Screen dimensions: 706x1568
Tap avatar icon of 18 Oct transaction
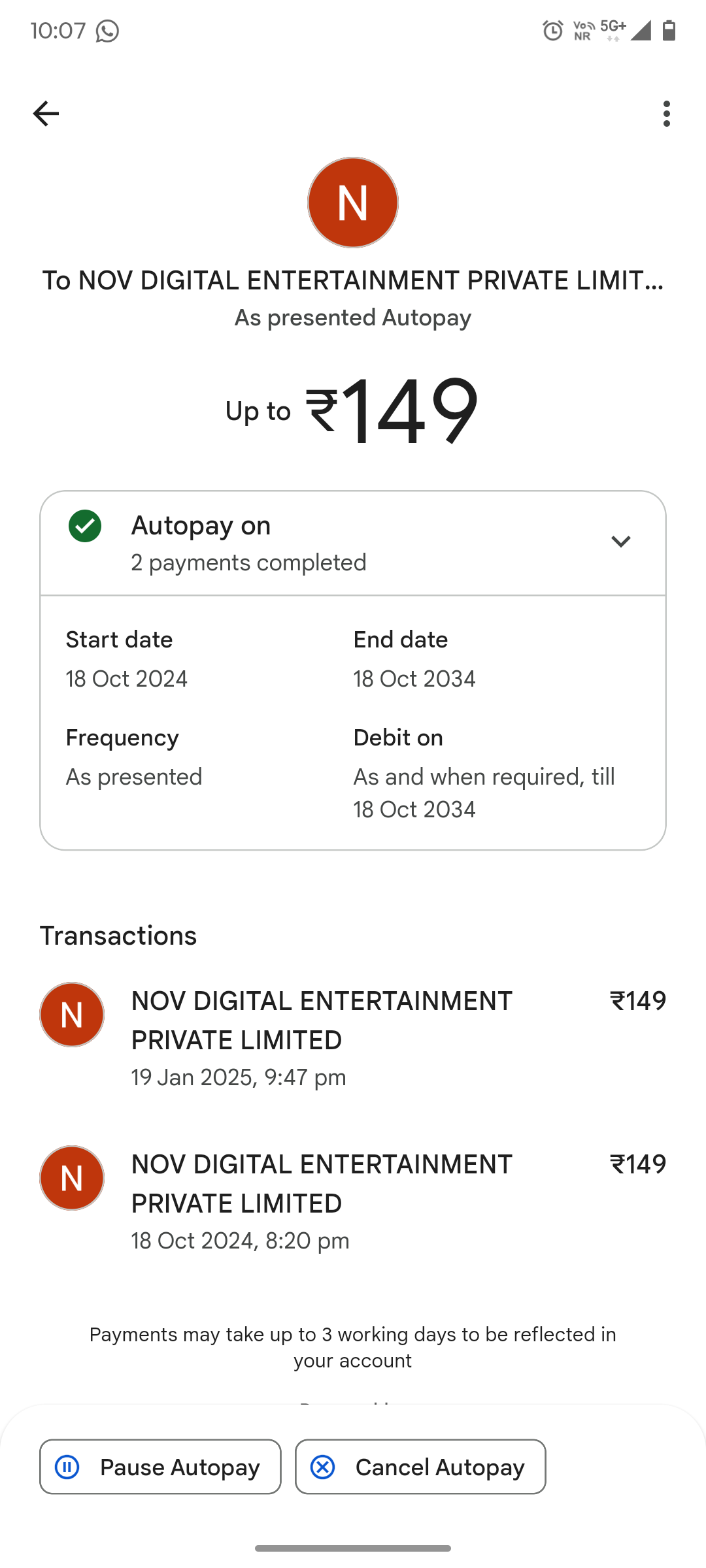pyautogui.click(x=72, y=1178)
